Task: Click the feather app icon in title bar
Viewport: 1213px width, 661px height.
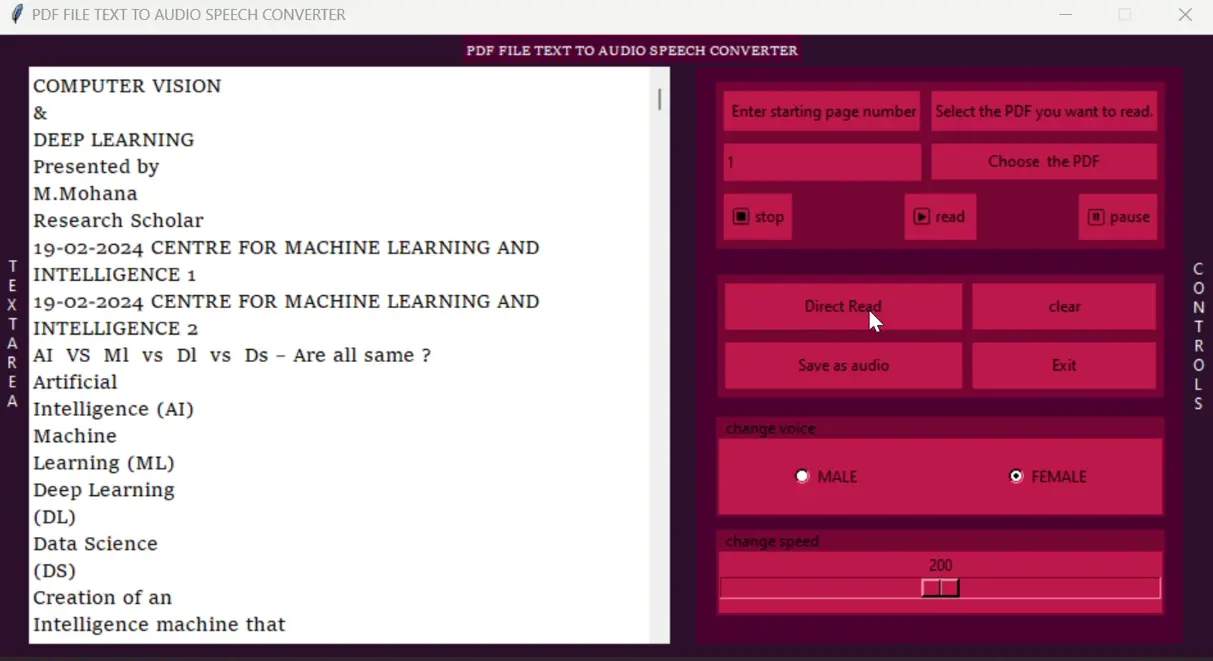Action: click(16, 15)
